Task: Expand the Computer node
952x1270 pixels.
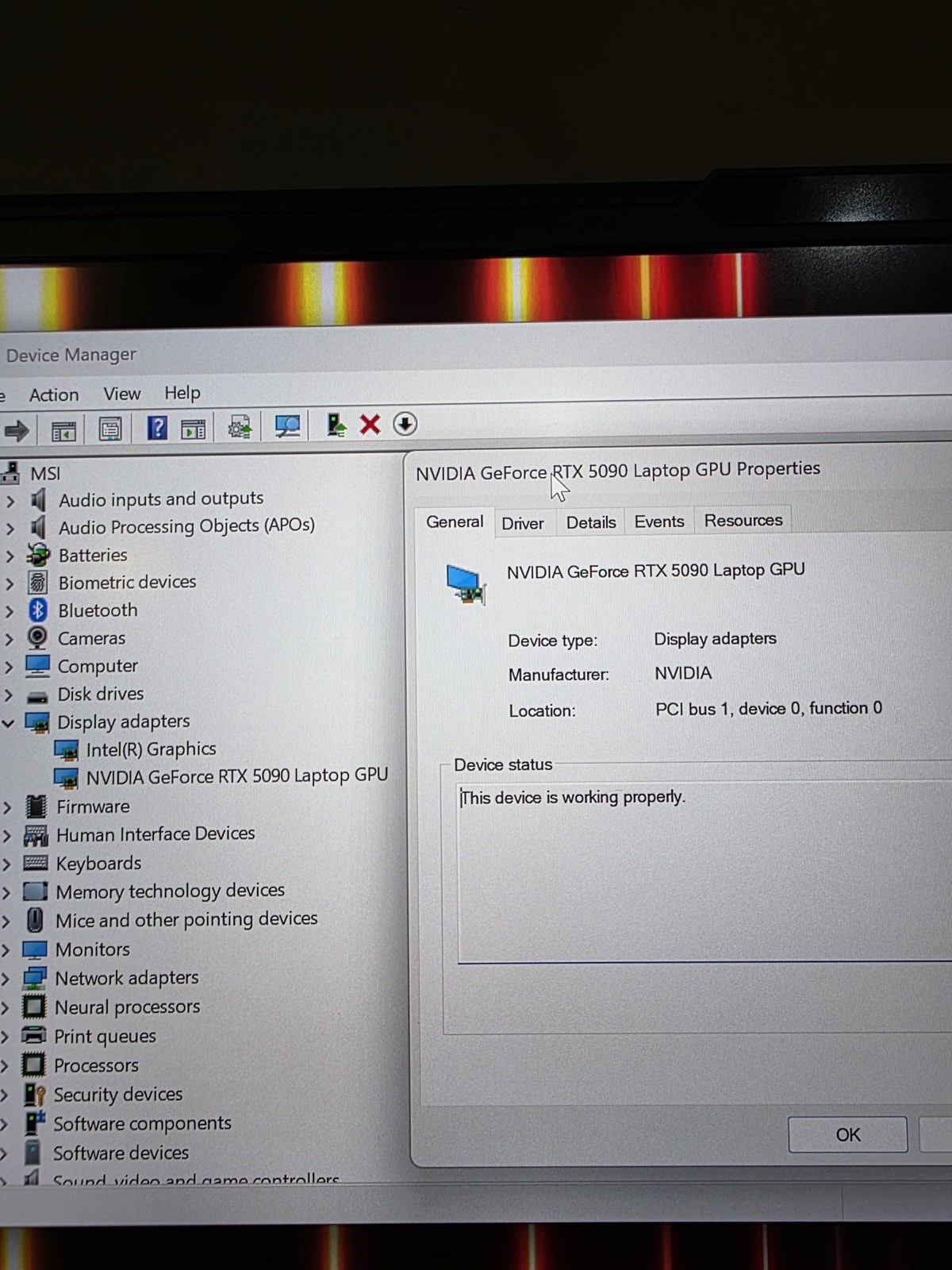Action: (x=9, y=667)
